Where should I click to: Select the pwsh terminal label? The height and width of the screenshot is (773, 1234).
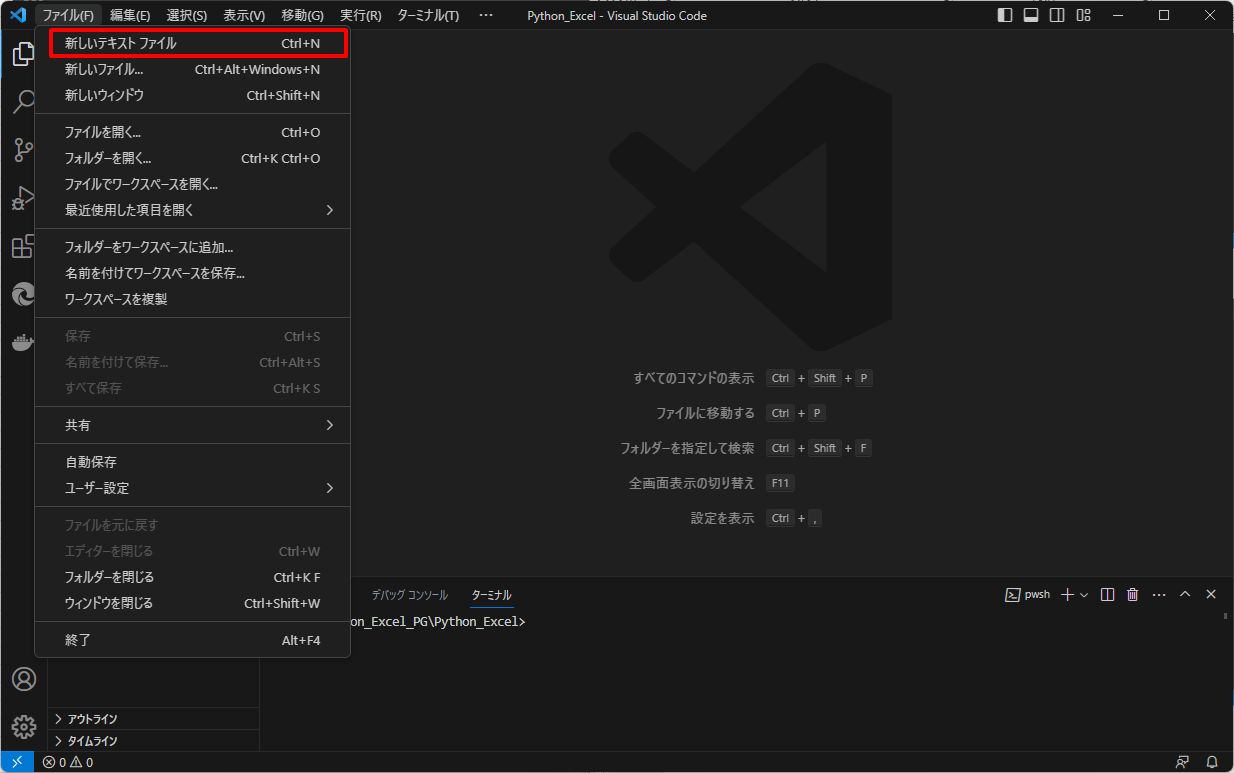click(x=1028, y=594)
